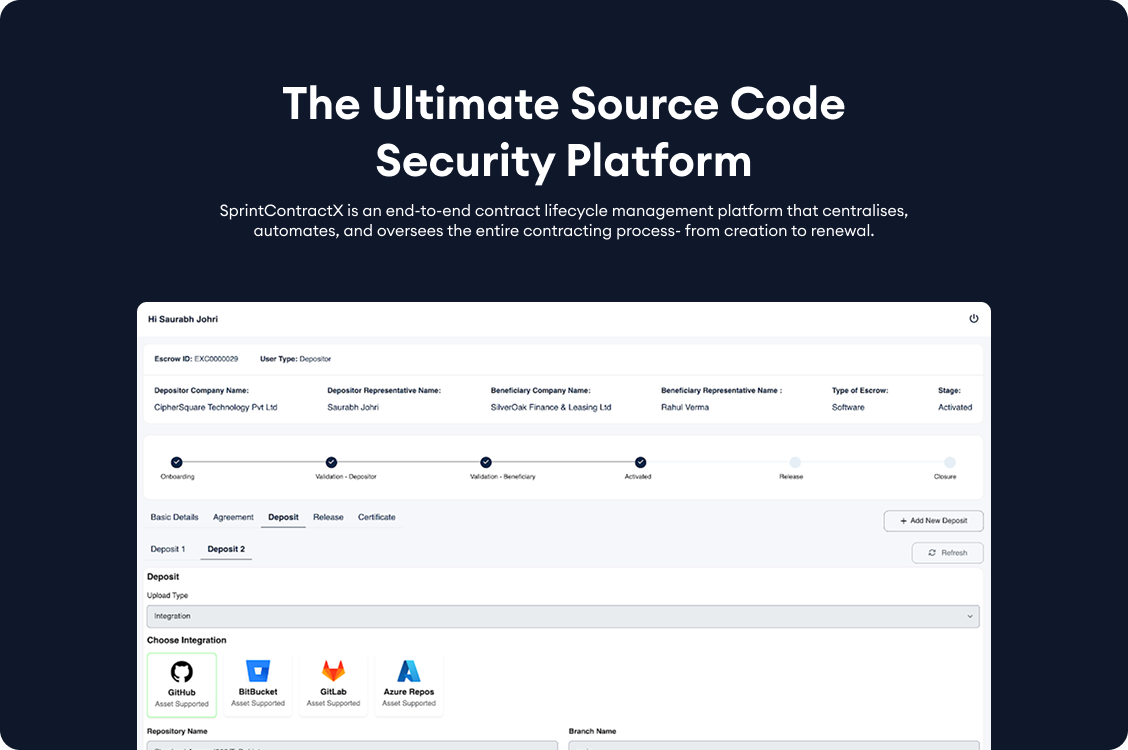Screen dimensions: 1128x750
Task: Select the GitHub integration icon
Action: click(x=181, y=672)
